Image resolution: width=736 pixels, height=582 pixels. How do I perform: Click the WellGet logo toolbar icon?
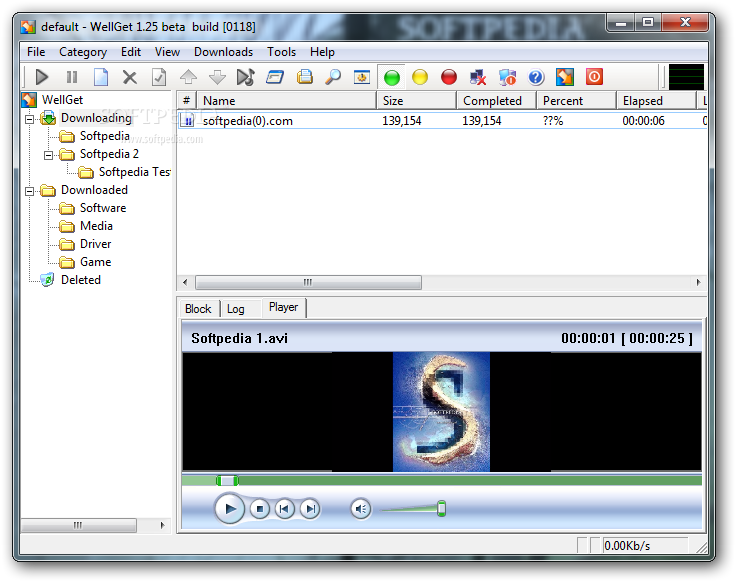coord(565,77)
